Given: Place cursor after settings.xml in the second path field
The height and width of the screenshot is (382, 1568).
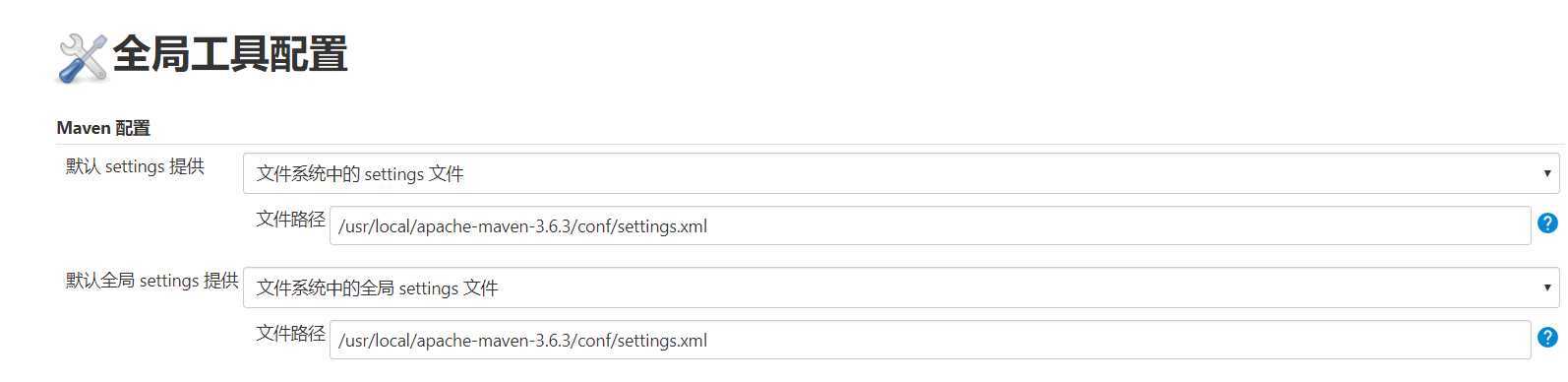Looking at the screenshot, I should [709, 341].
